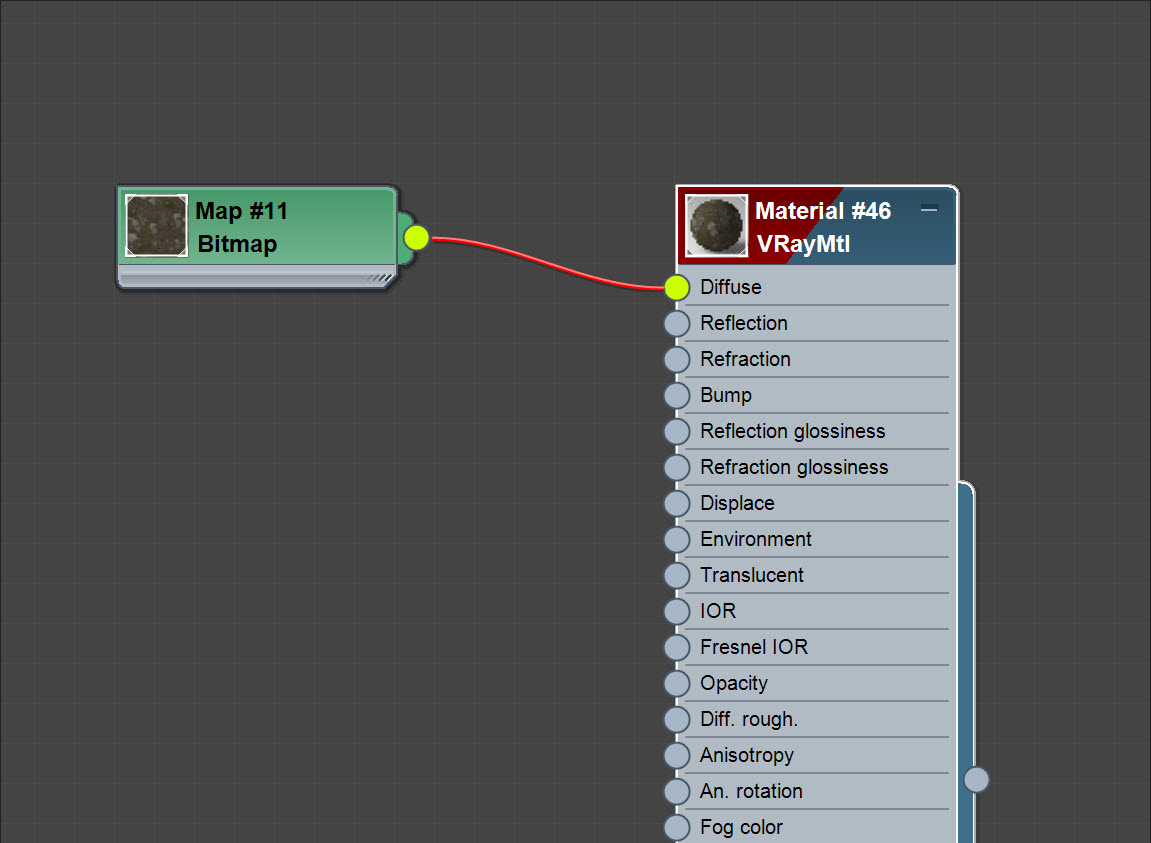Click the Reflection input socket

677,324
